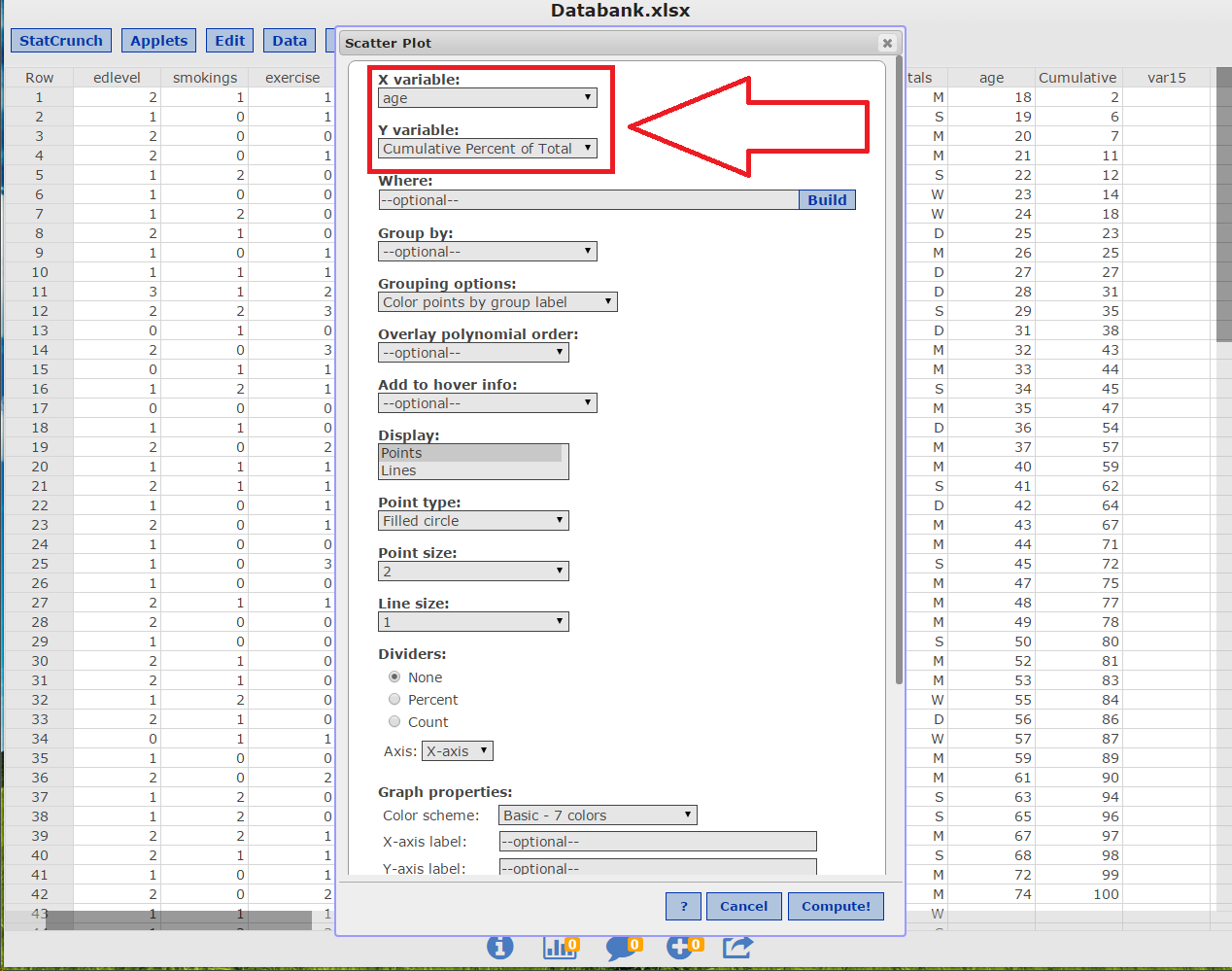This screenshot has width=1232, height=971.
Task: Close the Scatter Plot dialog
Action: point(886,43)
